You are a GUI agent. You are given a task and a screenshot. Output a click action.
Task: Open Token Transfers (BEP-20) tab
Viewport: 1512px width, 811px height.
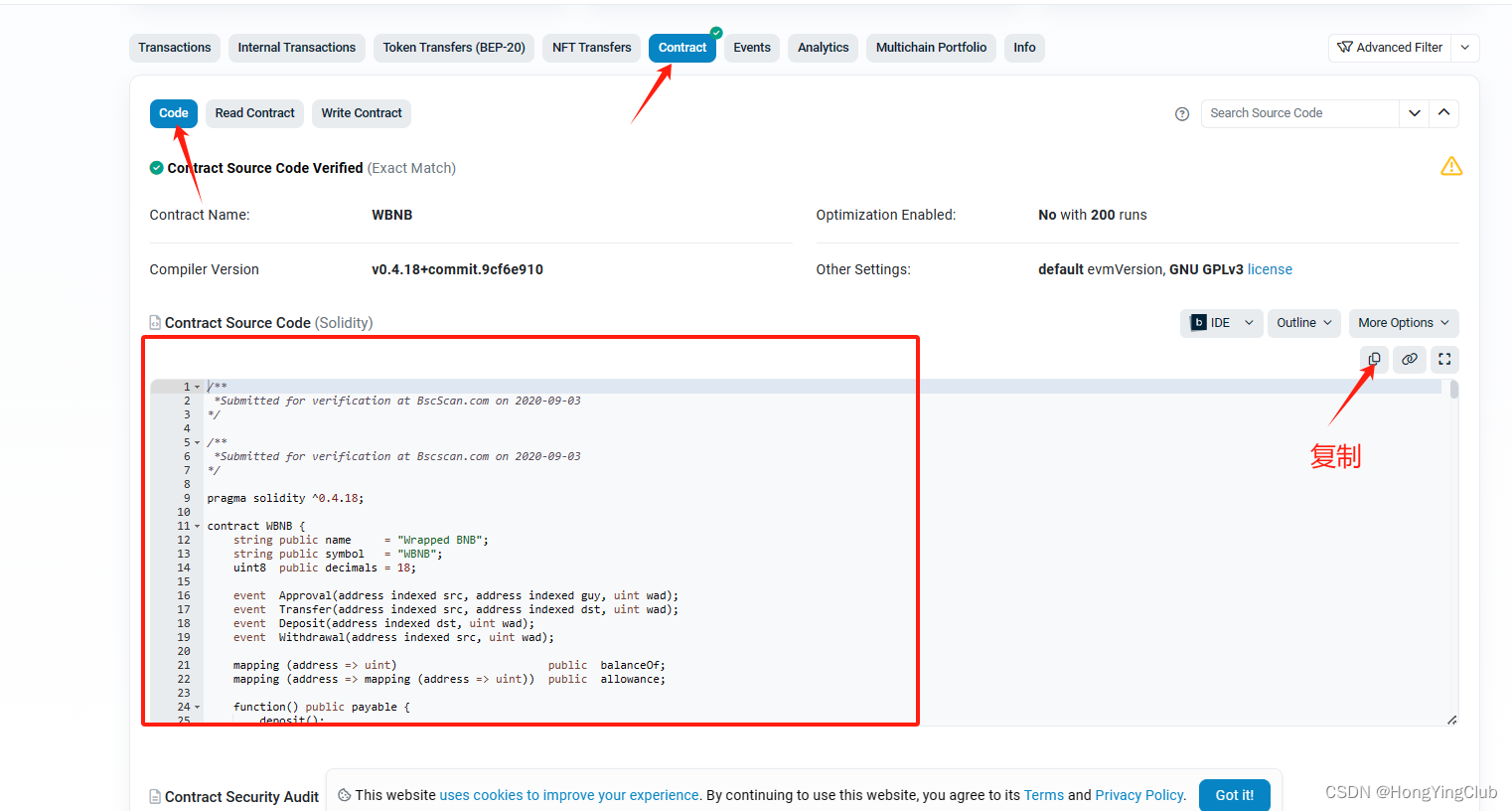[x=454, y=48]
